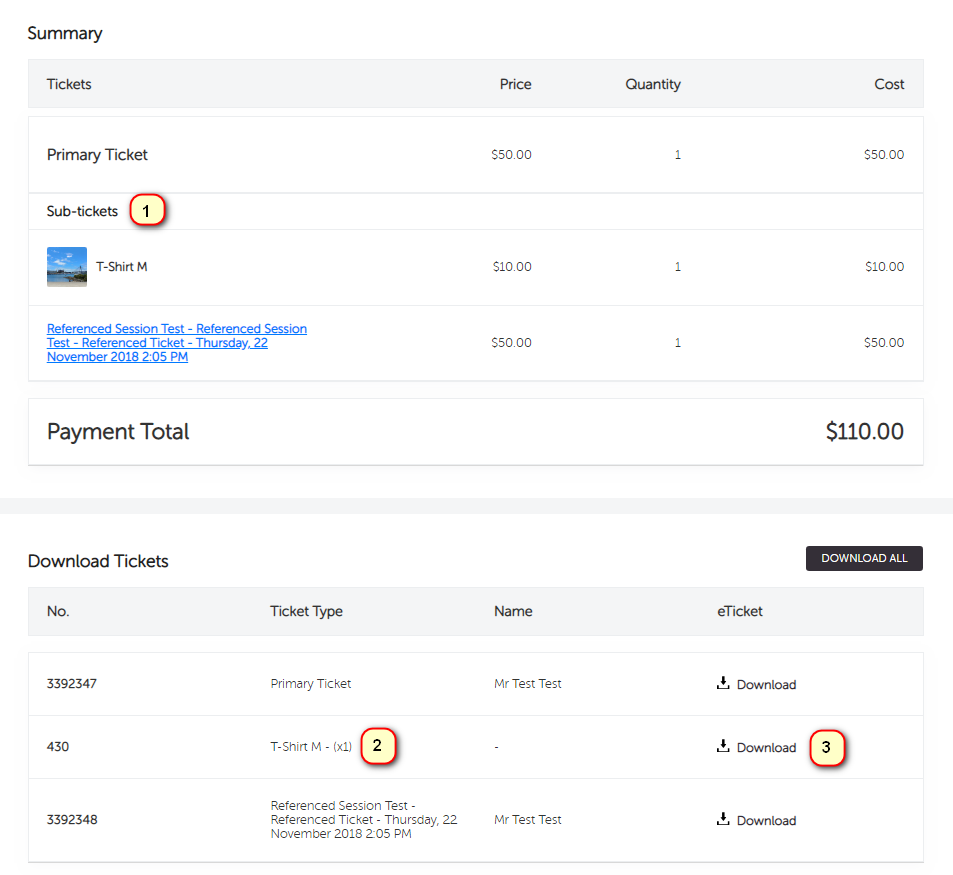953x875 pixels.
Task: Click the Payment Total amount $110.00
Action: (x=864, y=432)
